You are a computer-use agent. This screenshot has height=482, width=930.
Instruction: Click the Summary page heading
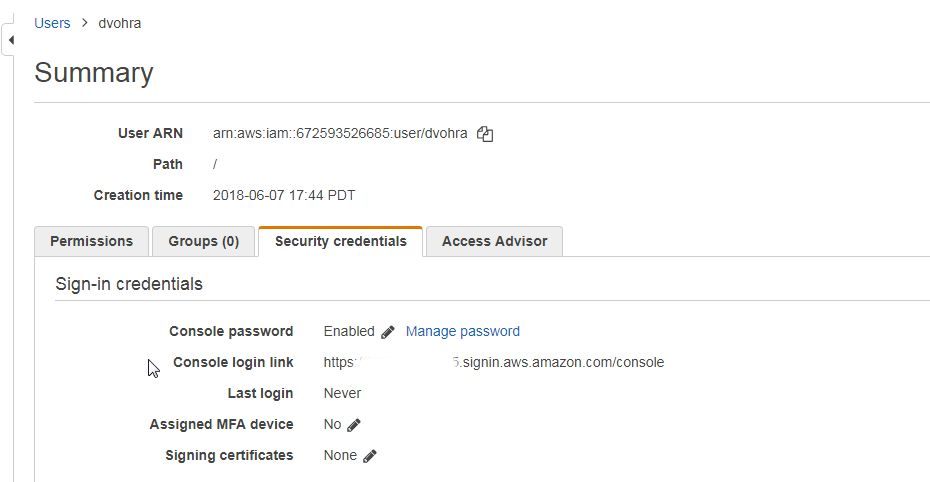[x=94, y=73]
